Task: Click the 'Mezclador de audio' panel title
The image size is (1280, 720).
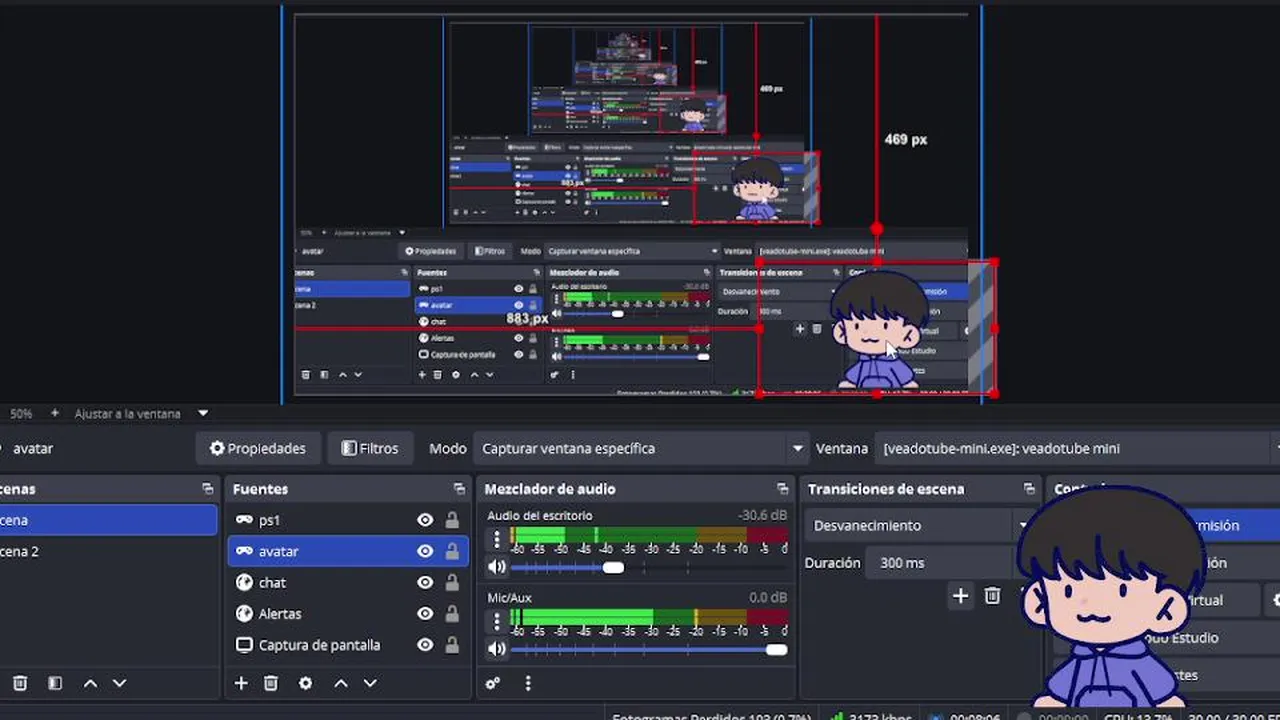Action: pos(550,489)
